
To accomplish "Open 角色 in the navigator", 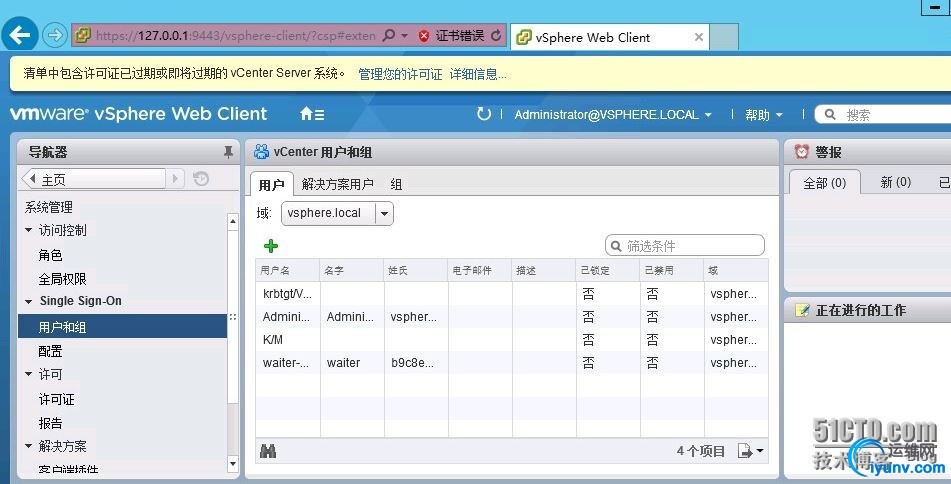I will coord(50,255).
